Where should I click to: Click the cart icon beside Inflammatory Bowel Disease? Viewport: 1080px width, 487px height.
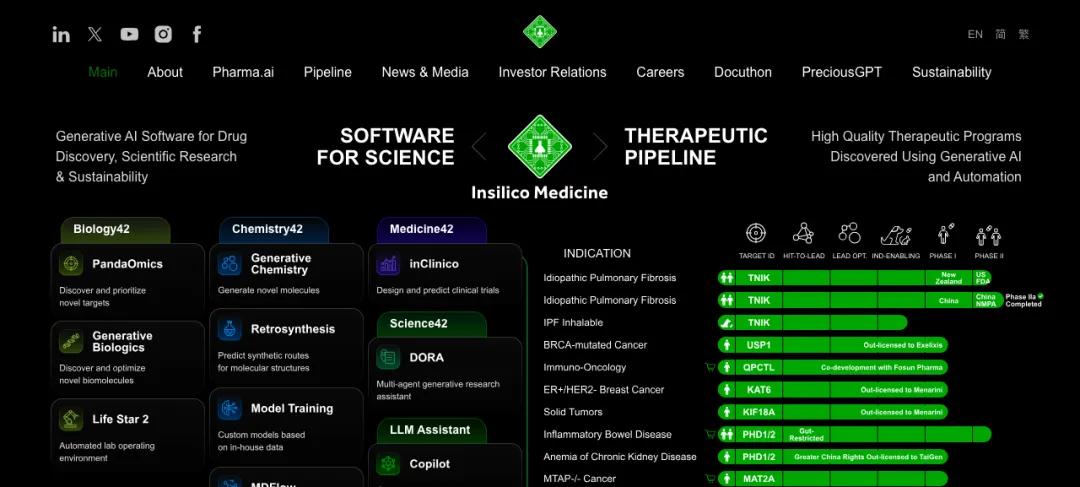tap(709, 434)
